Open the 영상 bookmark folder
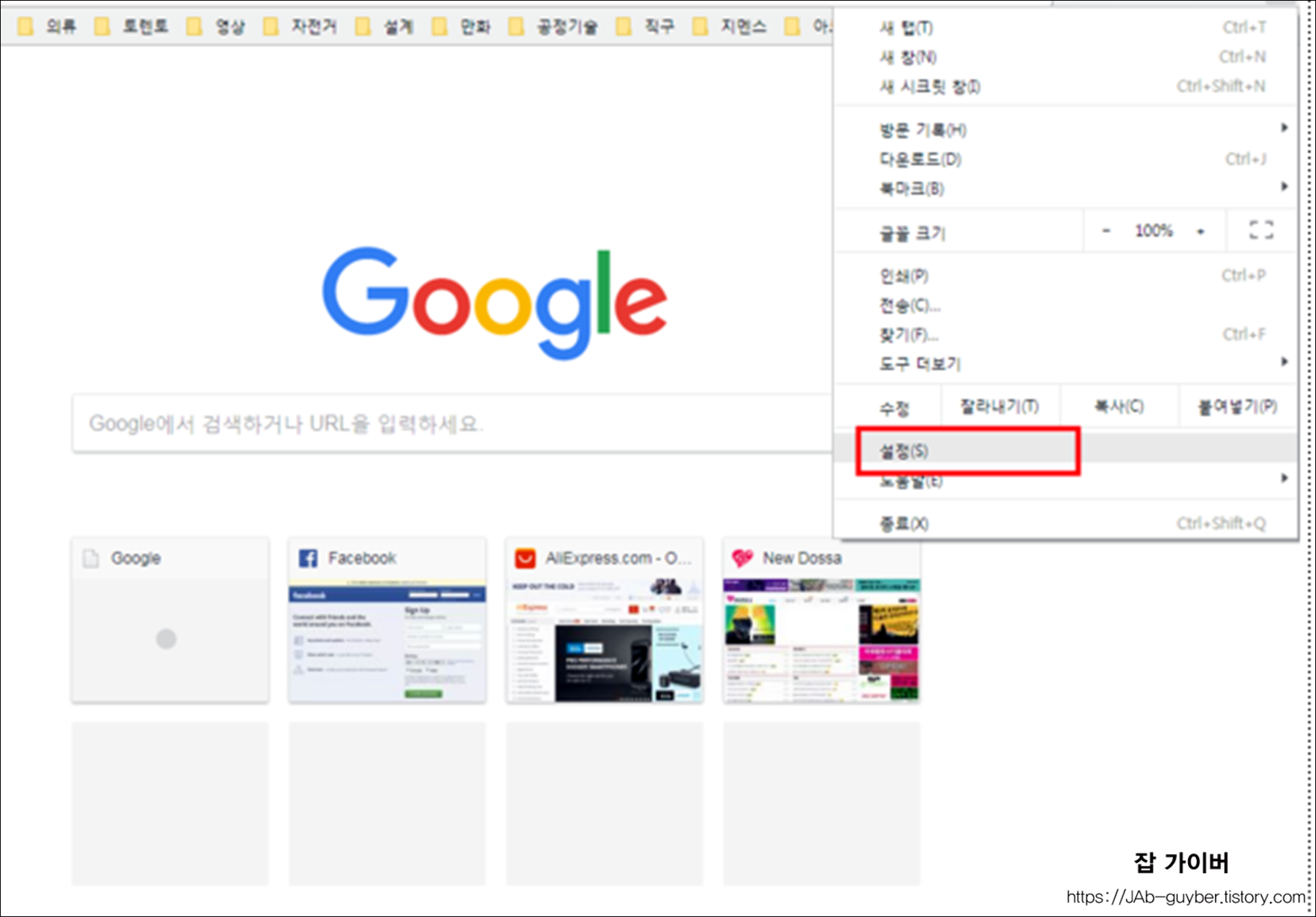Screen dimensions: 1316x917 216,27
